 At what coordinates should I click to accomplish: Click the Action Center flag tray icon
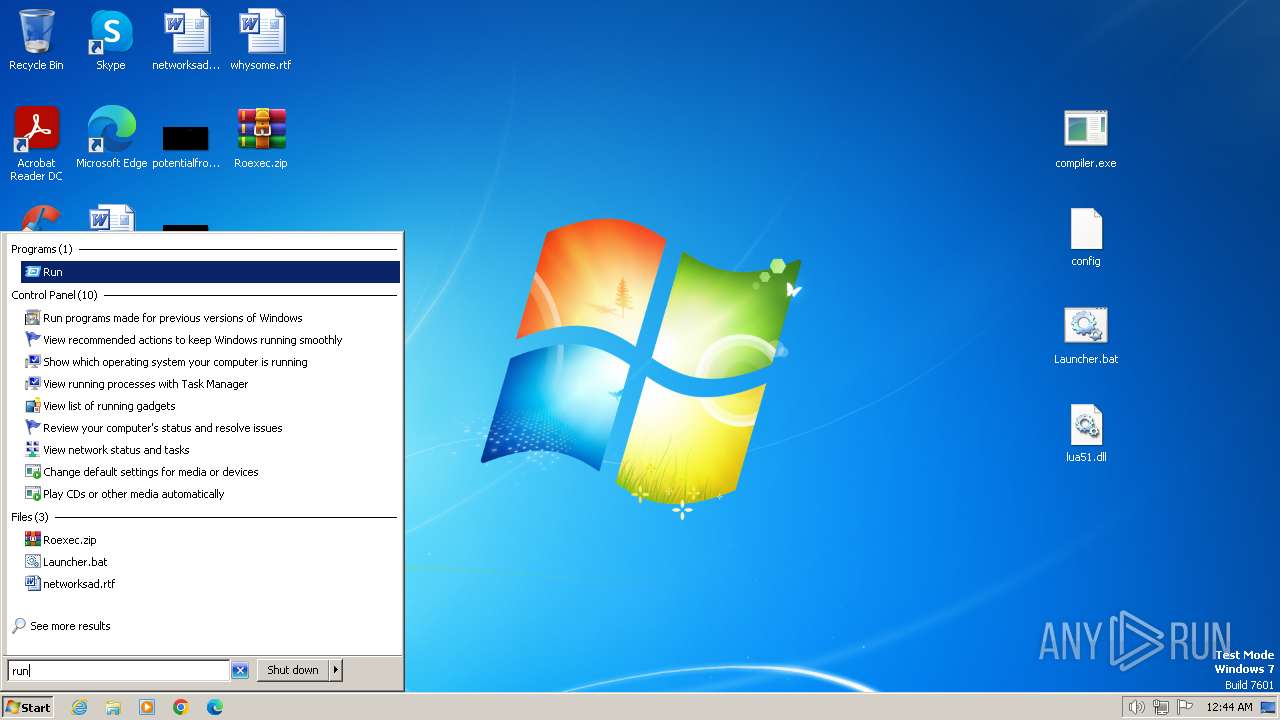point(1185,707)
